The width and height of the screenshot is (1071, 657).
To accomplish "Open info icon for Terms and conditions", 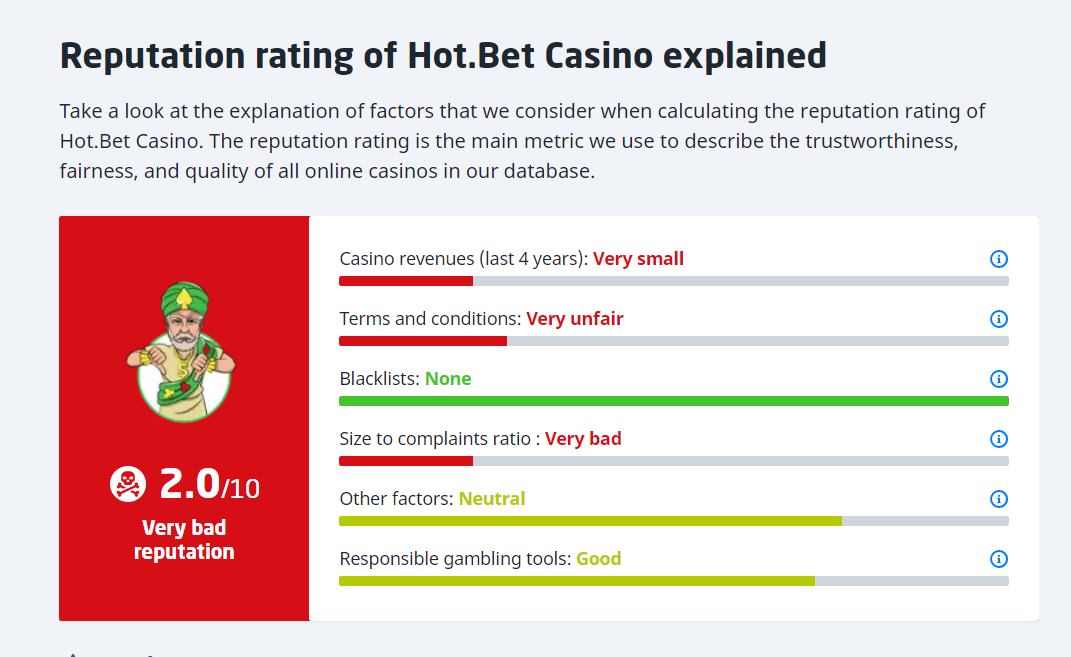I will (x=999, y=319).
